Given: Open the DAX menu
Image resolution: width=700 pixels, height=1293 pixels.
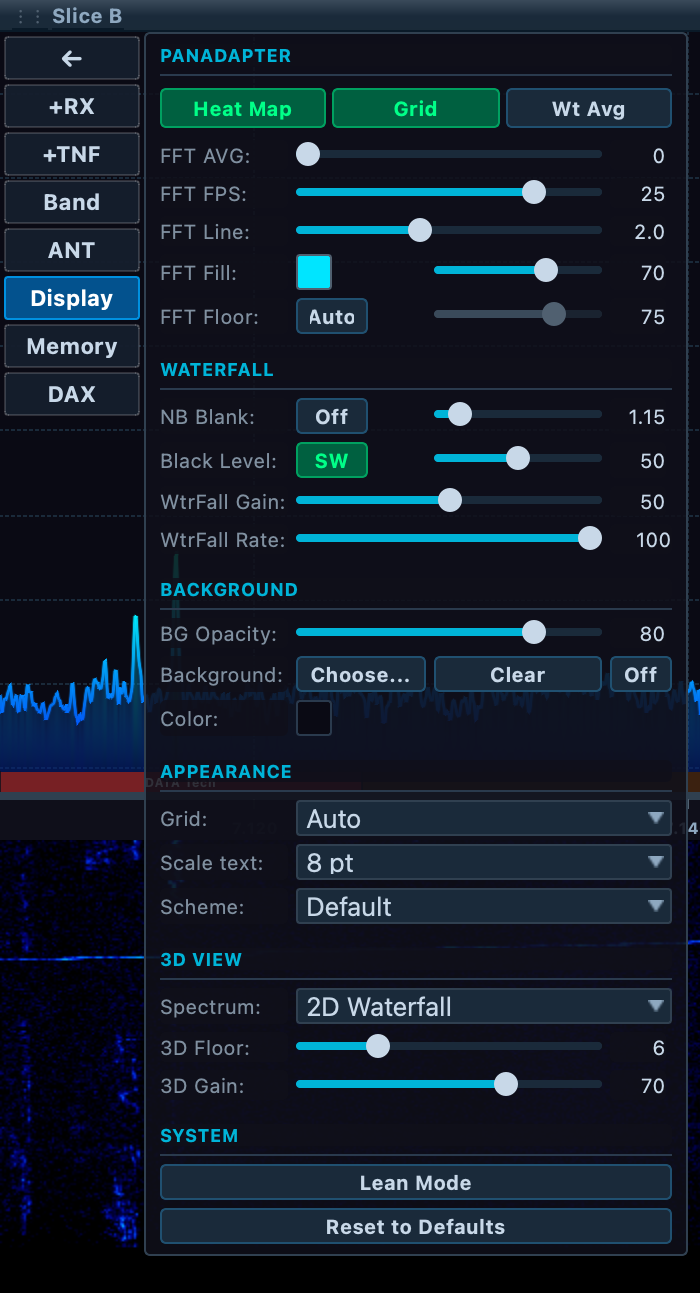Looking at the screenshot, I should (71, 394).
